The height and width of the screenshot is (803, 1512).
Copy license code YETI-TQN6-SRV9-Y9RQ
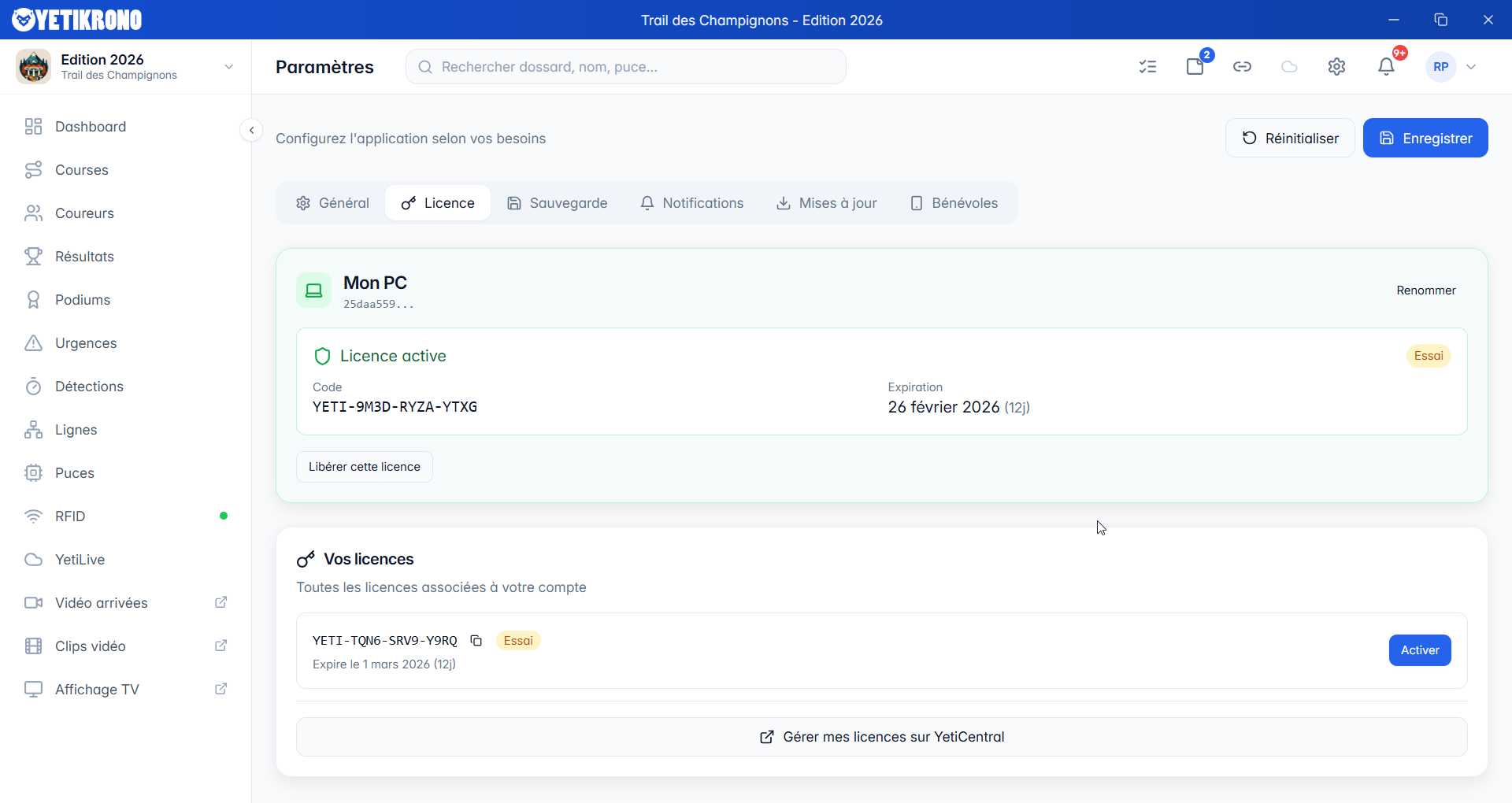tap(476, 641)
